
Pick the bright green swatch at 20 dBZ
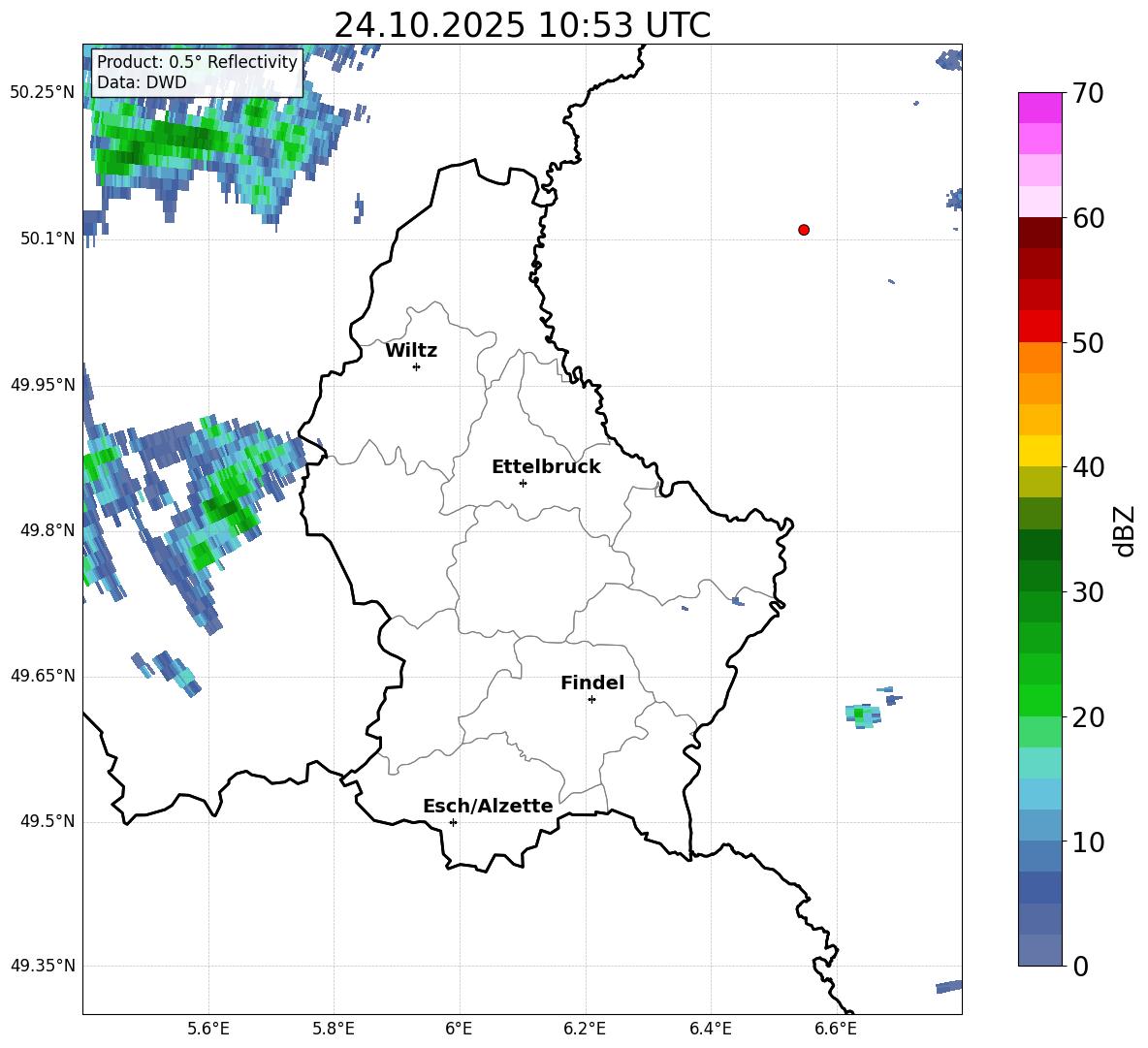[1039, 700]
